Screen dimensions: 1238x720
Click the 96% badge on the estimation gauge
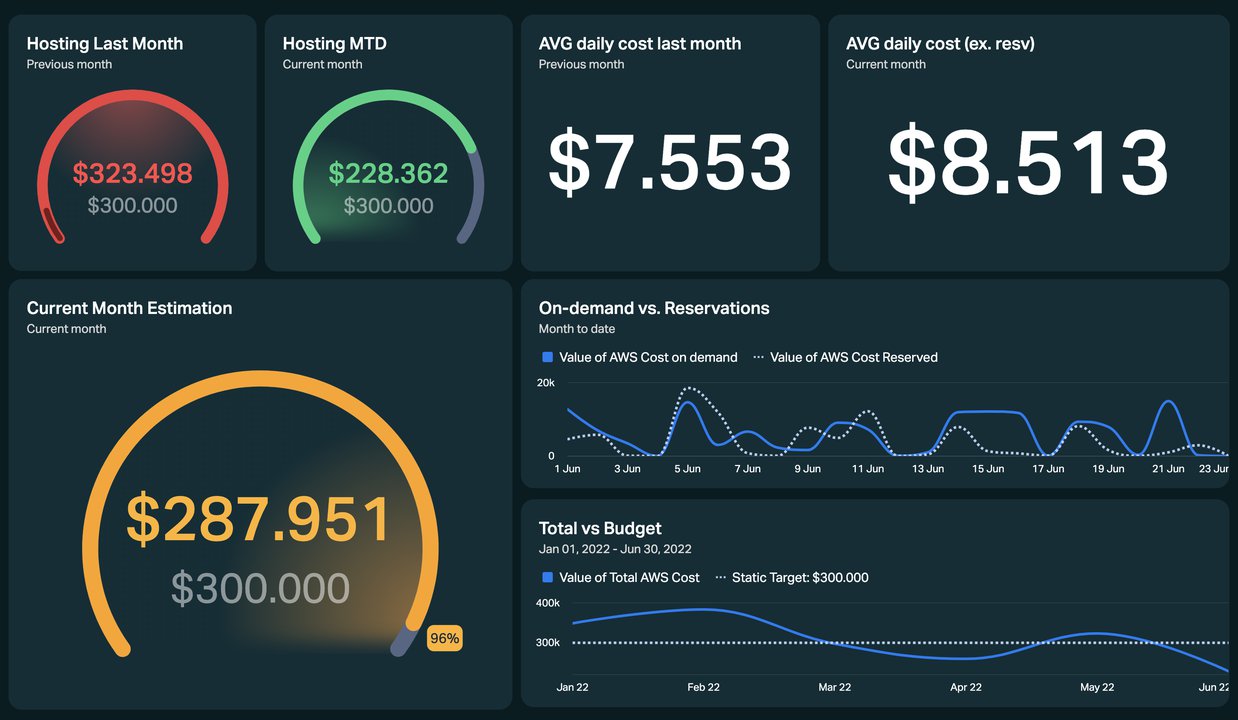pos(444,638)
